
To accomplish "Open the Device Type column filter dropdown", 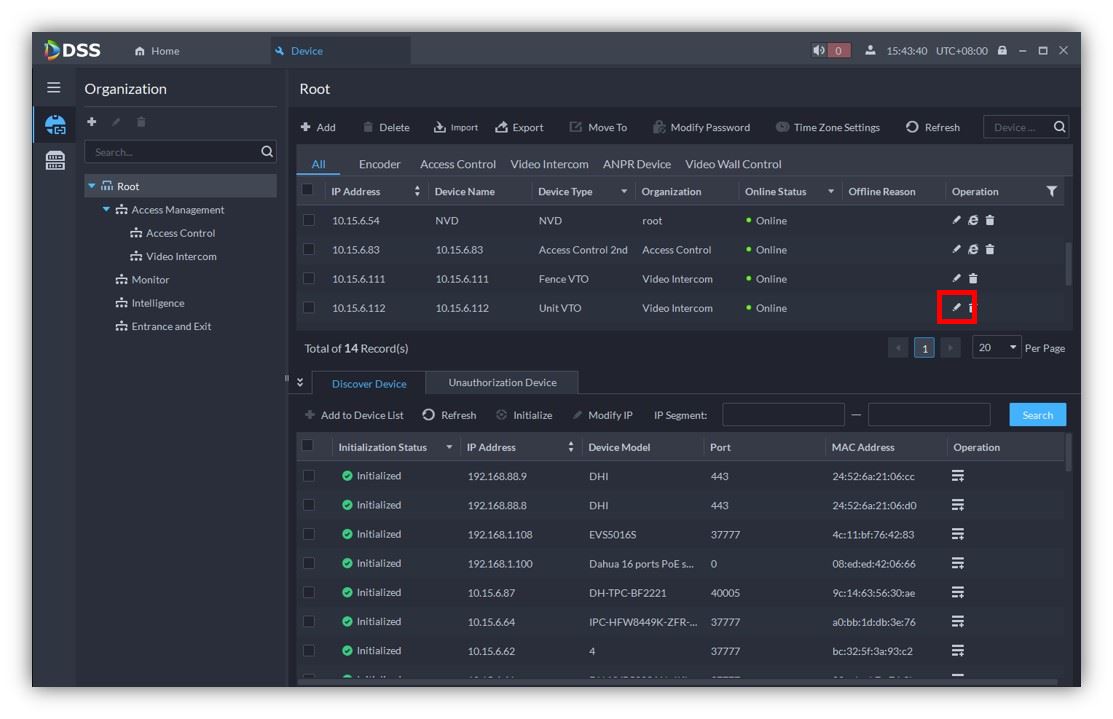I will (x=624, y=192).
